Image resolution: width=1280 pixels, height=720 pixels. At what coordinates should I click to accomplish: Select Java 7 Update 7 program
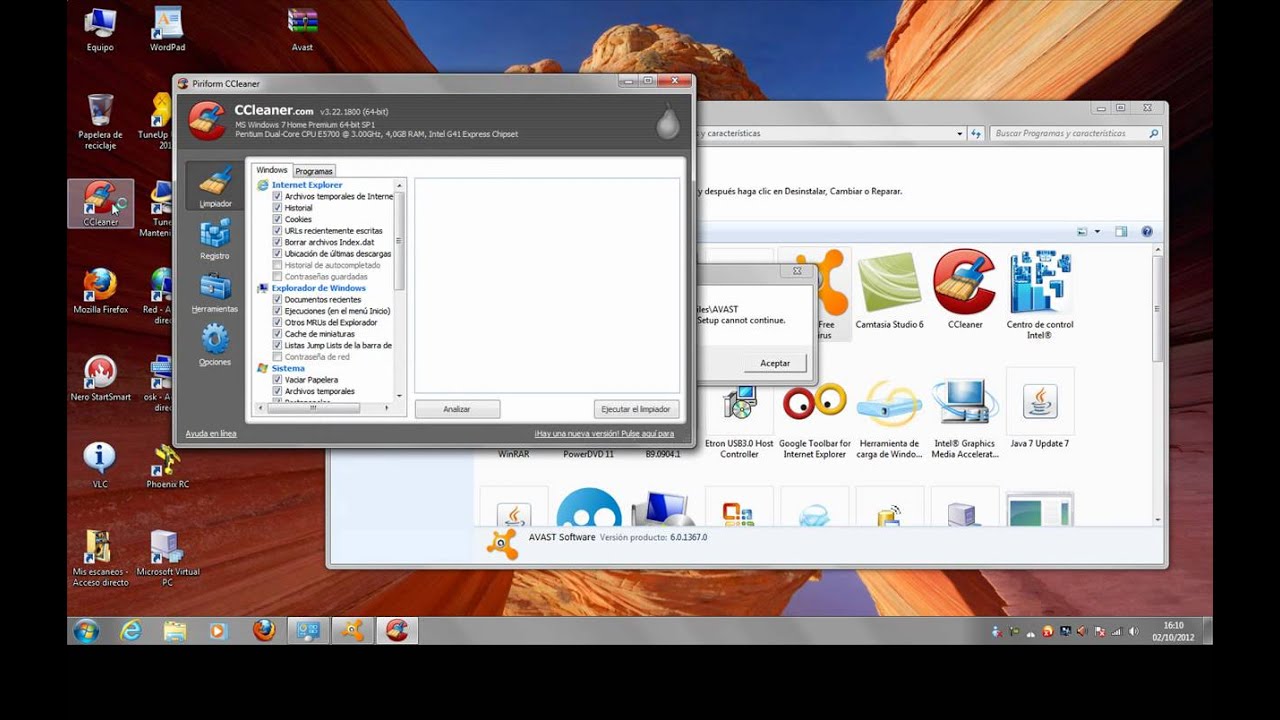(1040, 408)
